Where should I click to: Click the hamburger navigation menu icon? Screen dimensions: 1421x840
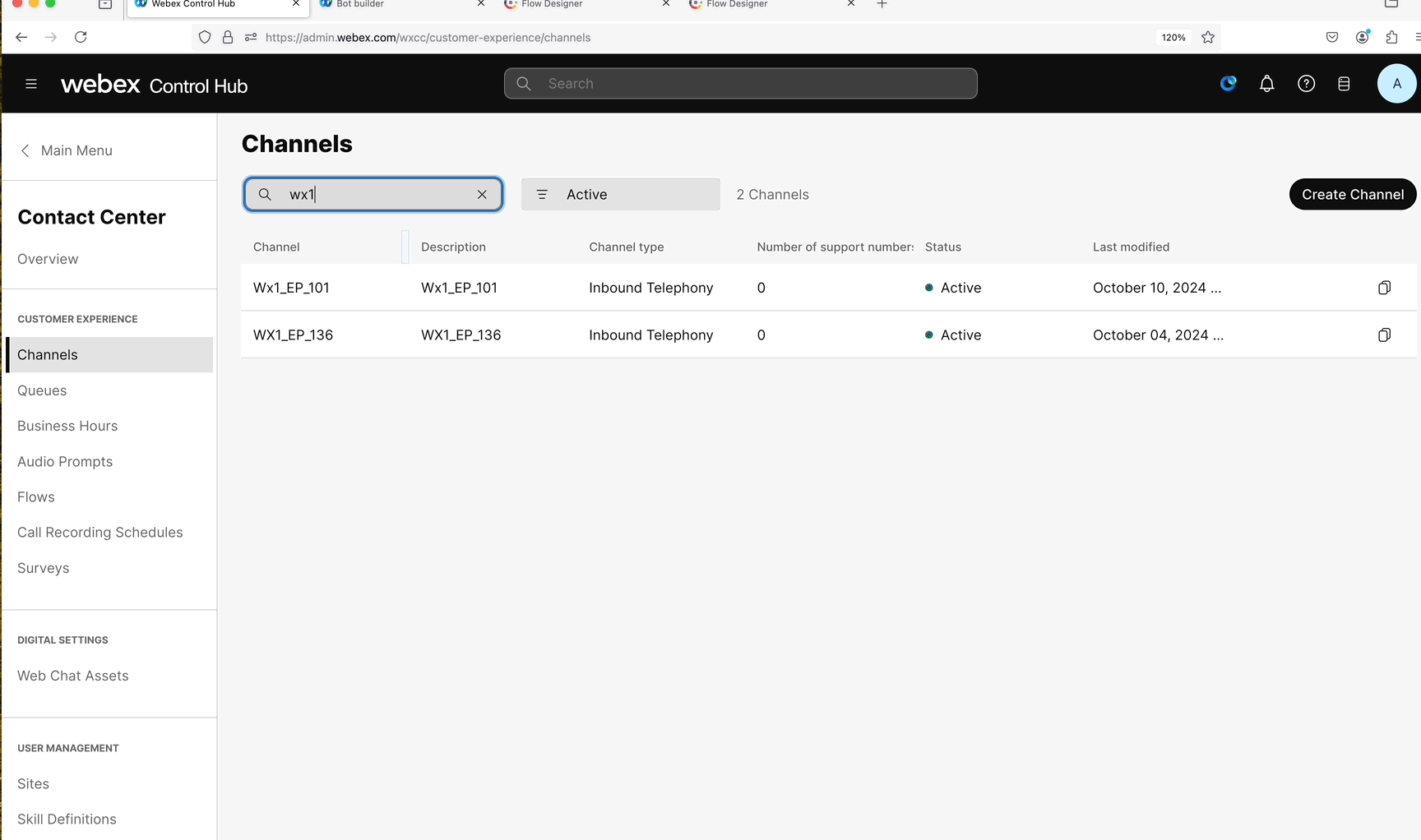(31, 84)
